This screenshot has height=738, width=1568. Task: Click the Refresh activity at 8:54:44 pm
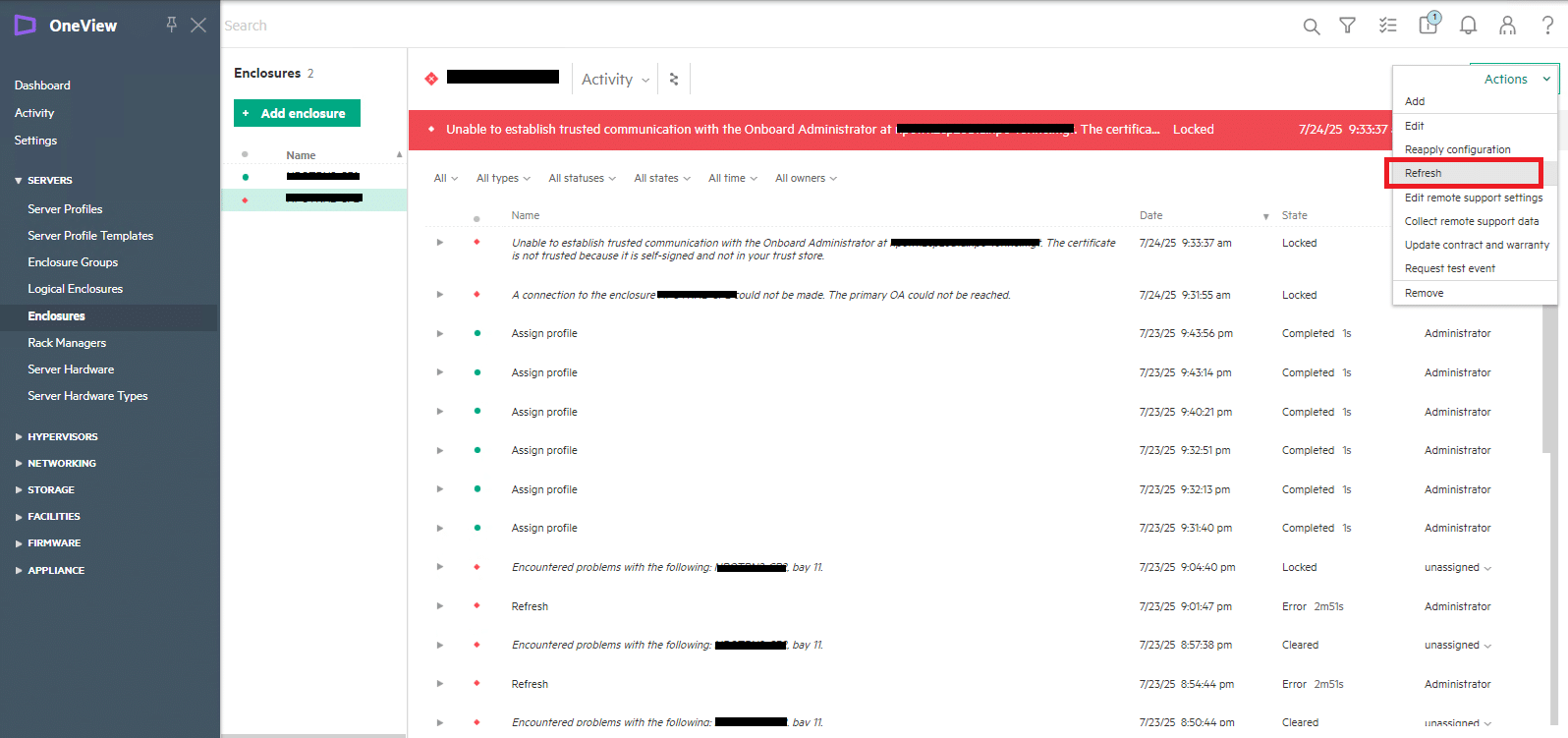point(530,684)
